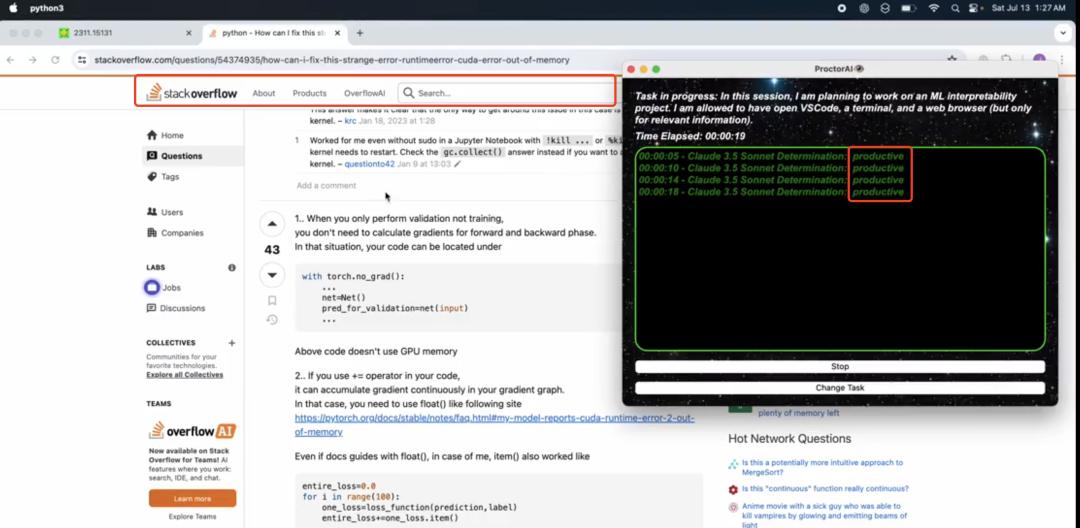Open the krc user link
Image resolution: width=1080 pixels, height=528 pixels.
[x=351, y=120]
